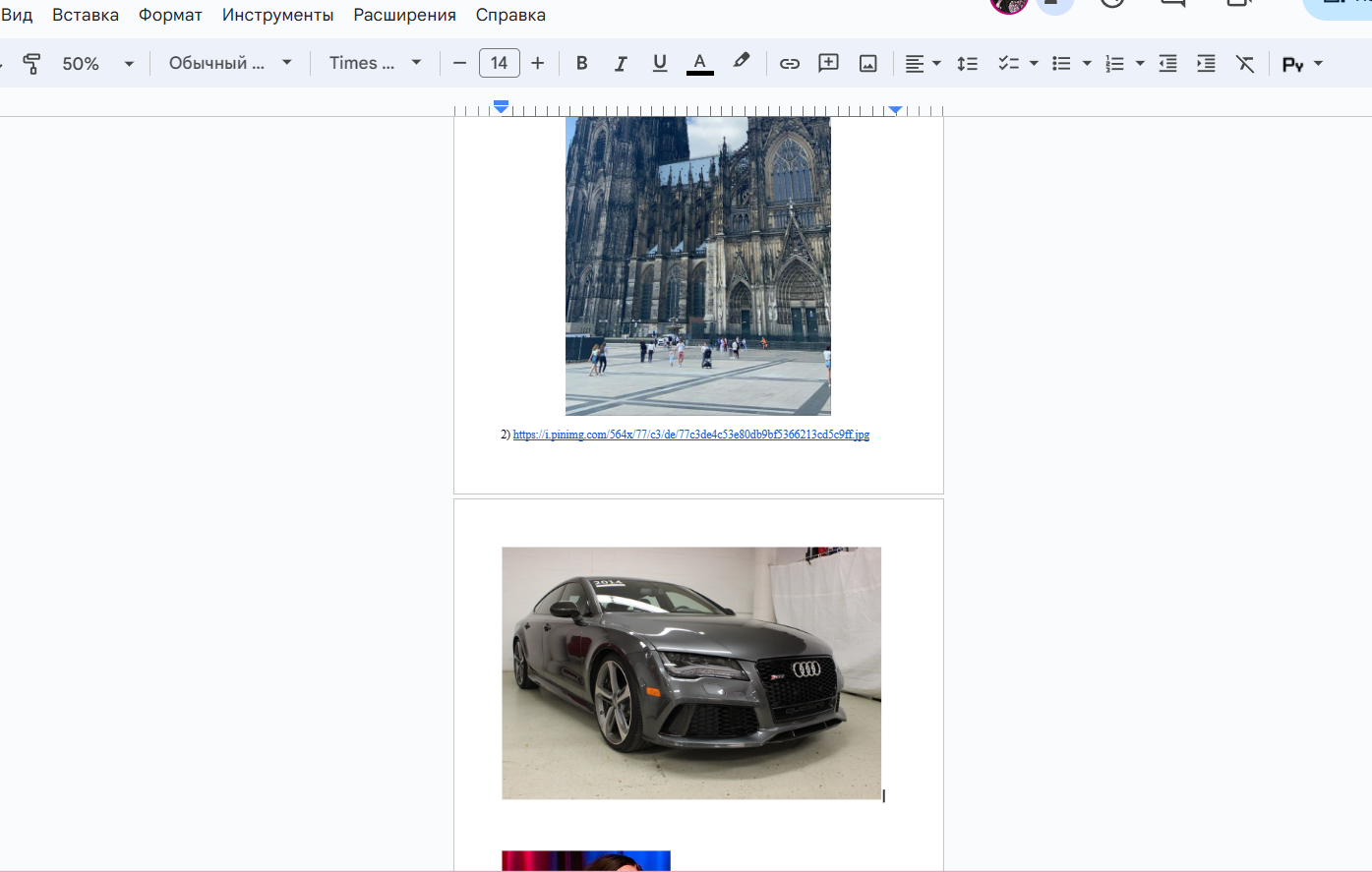The width and height of the screenshot is (1372, 872).
Task: Open the 'Вставка' menu
Action: [x=86, y=15]
